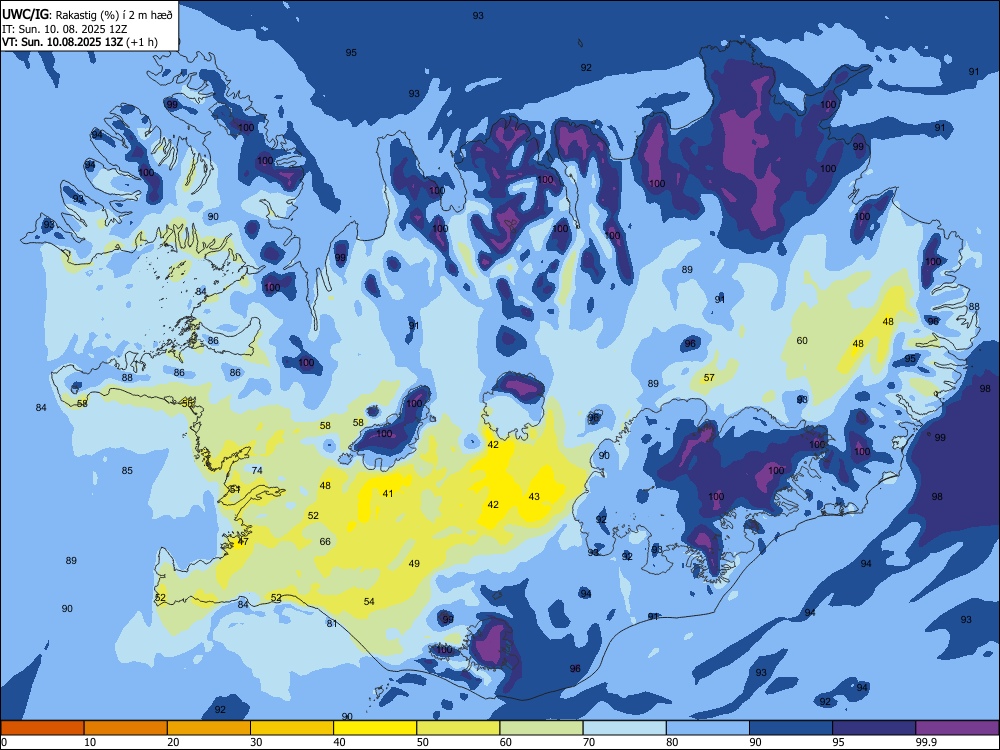Pick the 20–30 amber legend color band

pos(209,728)
